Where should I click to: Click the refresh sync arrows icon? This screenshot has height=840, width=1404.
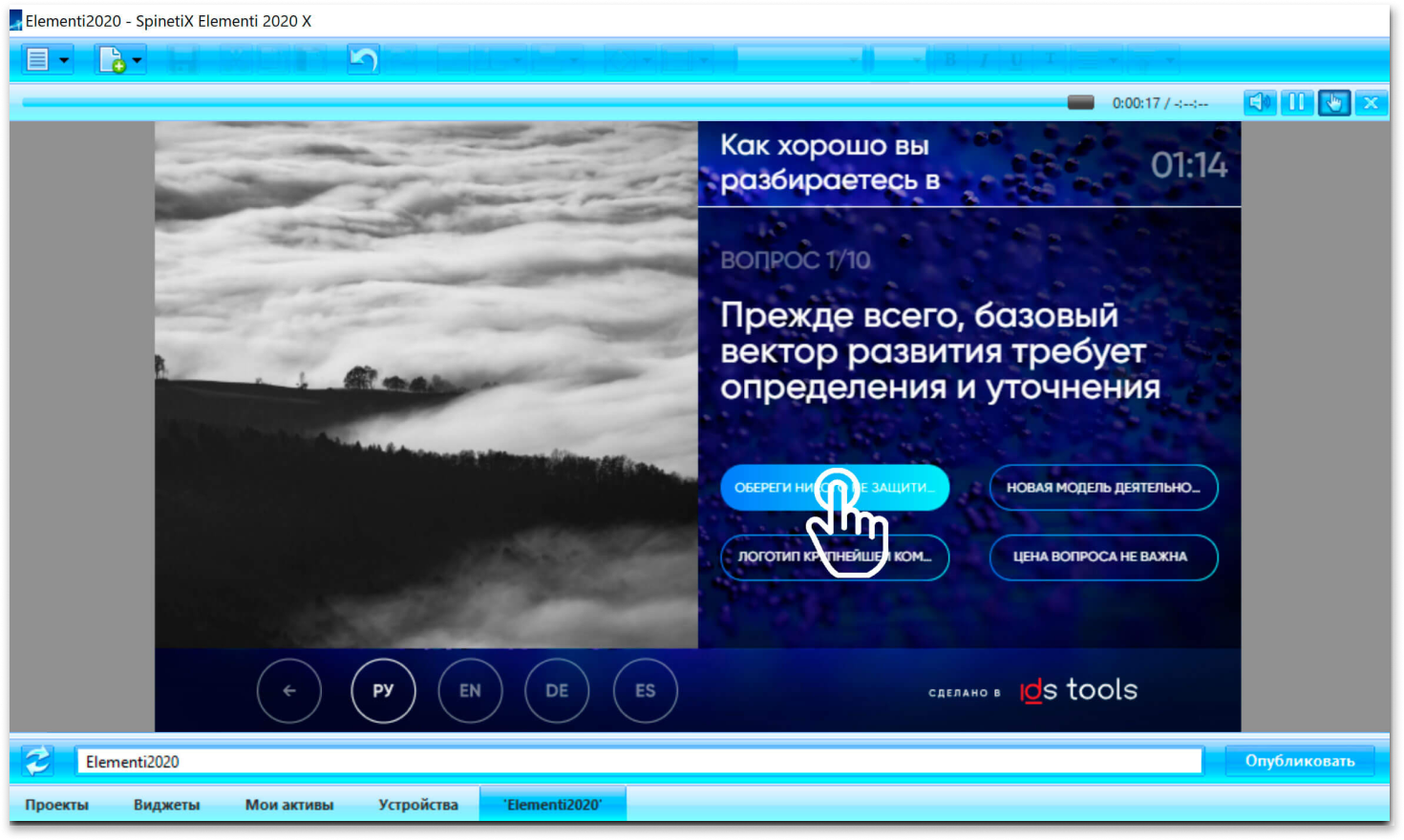pos(38,761)
